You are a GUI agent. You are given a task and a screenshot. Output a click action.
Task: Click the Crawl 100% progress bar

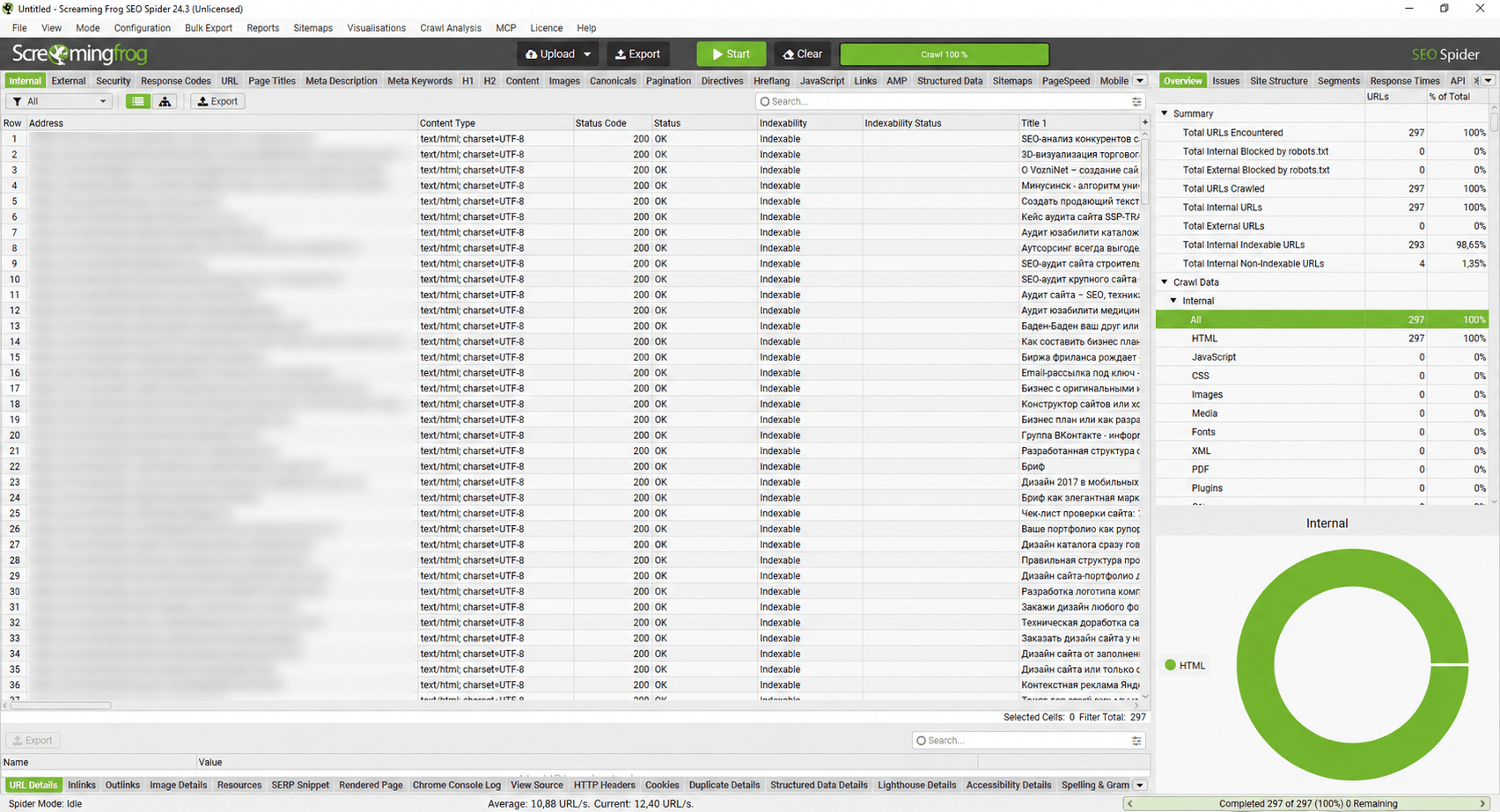945,54
